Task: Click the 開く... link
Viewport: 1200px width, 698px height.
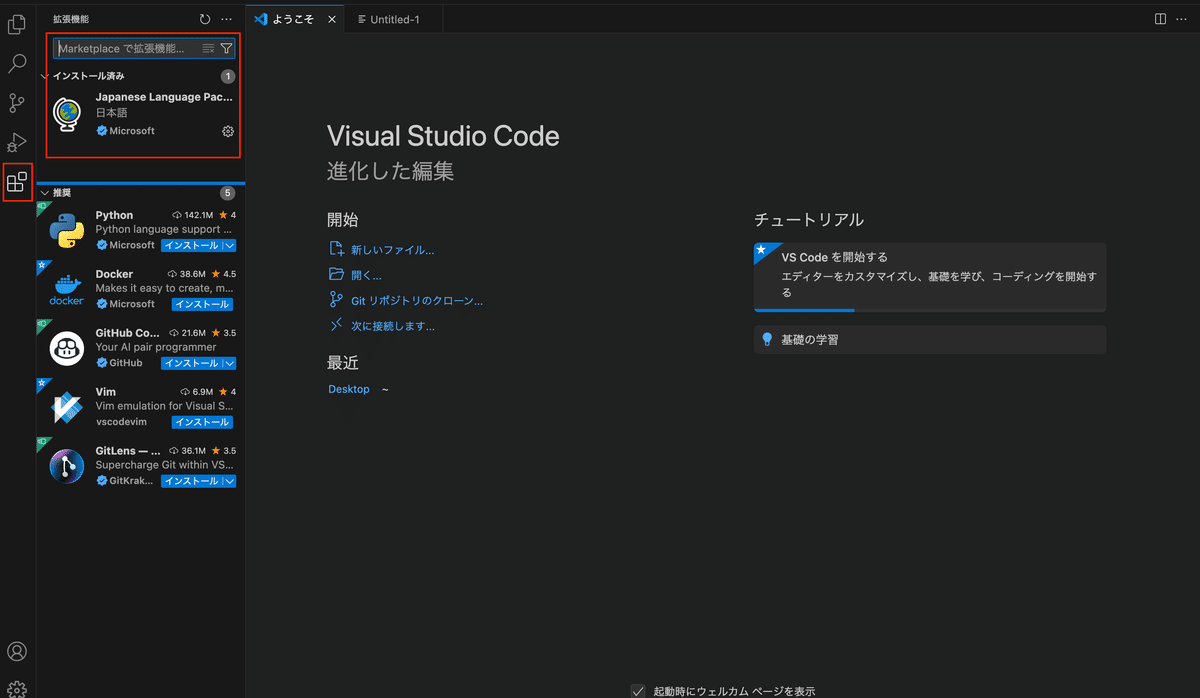Action: tap(366, 275)
